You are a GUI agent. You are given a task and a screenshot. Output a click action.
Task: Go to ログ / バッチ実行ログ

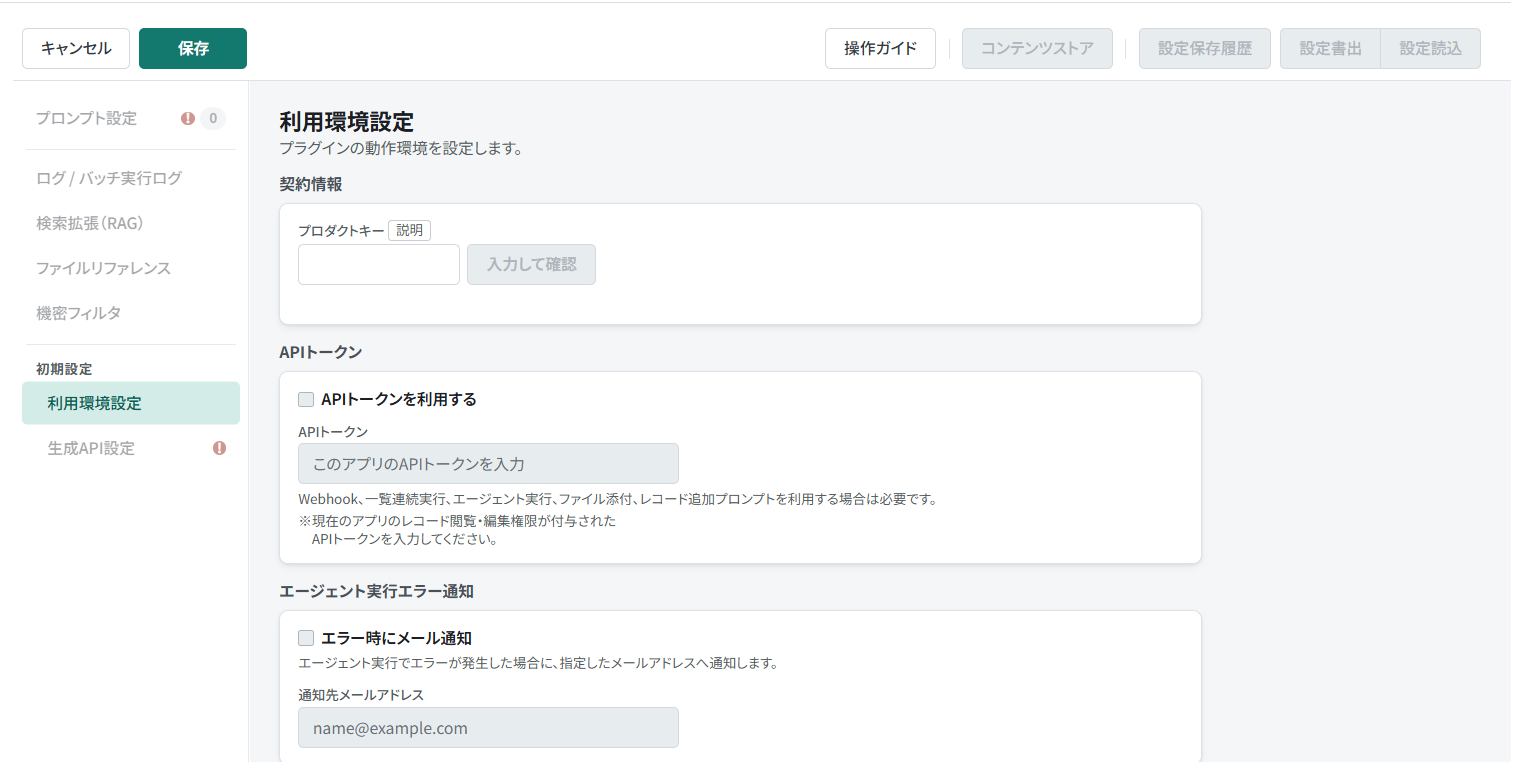click(109, 178)
